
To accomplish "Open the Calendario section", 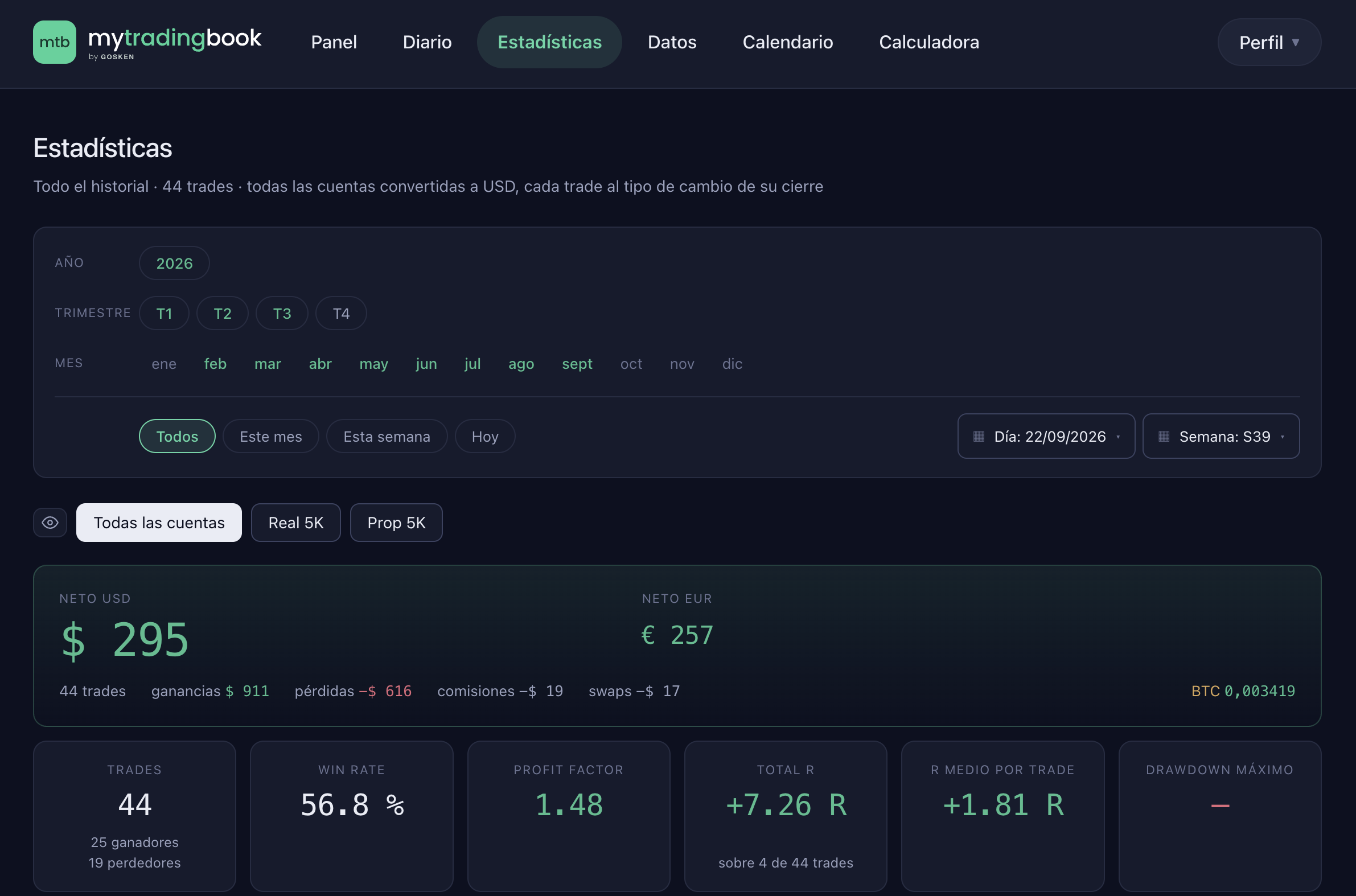I will coord(787,42).
